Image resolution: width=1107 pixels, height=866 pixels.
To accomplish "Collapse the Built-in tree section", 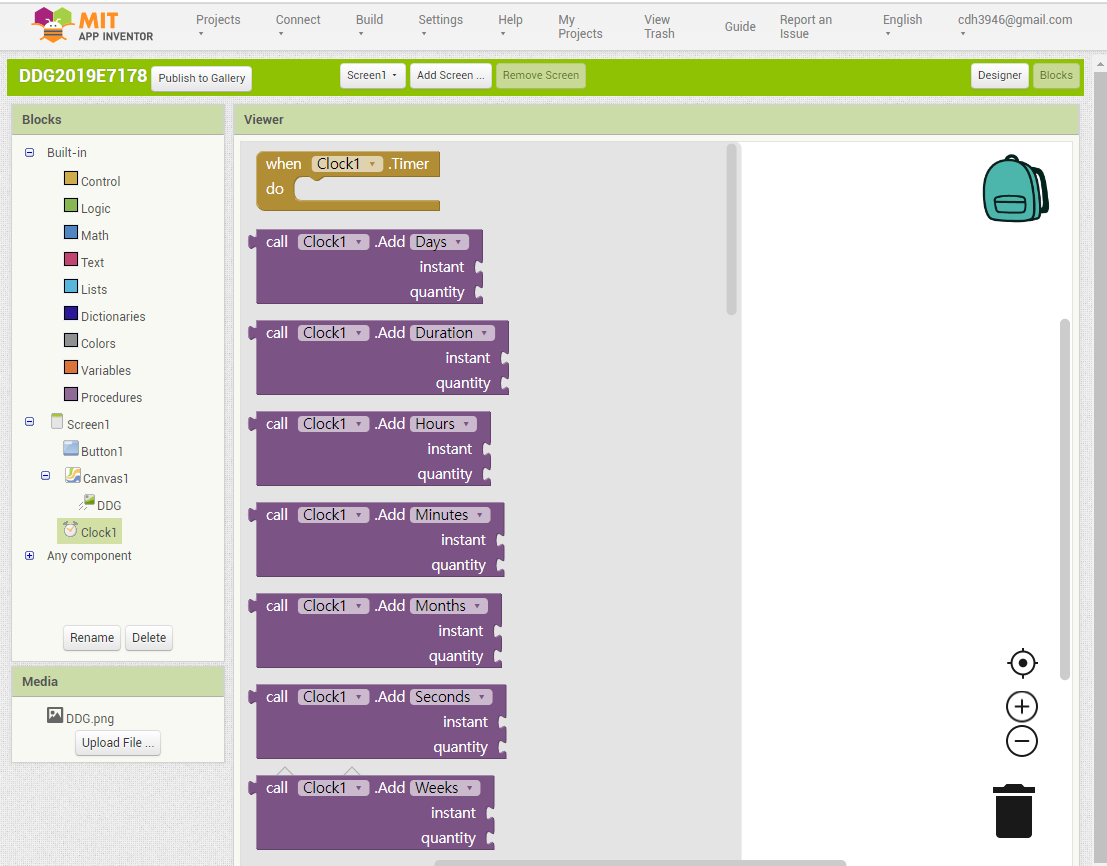I will point(30,152).
